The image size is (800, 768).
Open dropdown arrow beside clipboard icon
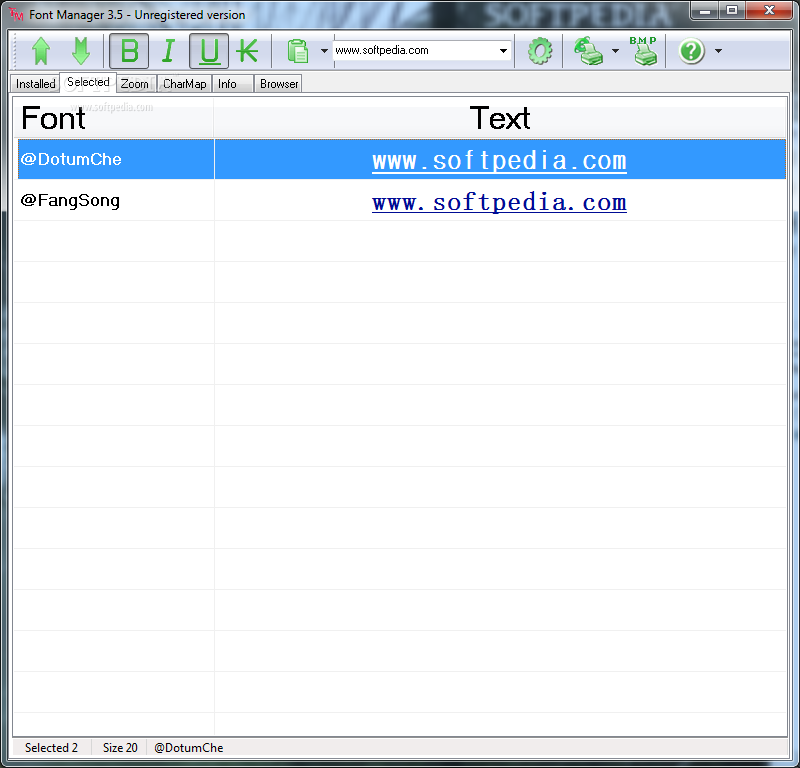click(x=324, y=51)
